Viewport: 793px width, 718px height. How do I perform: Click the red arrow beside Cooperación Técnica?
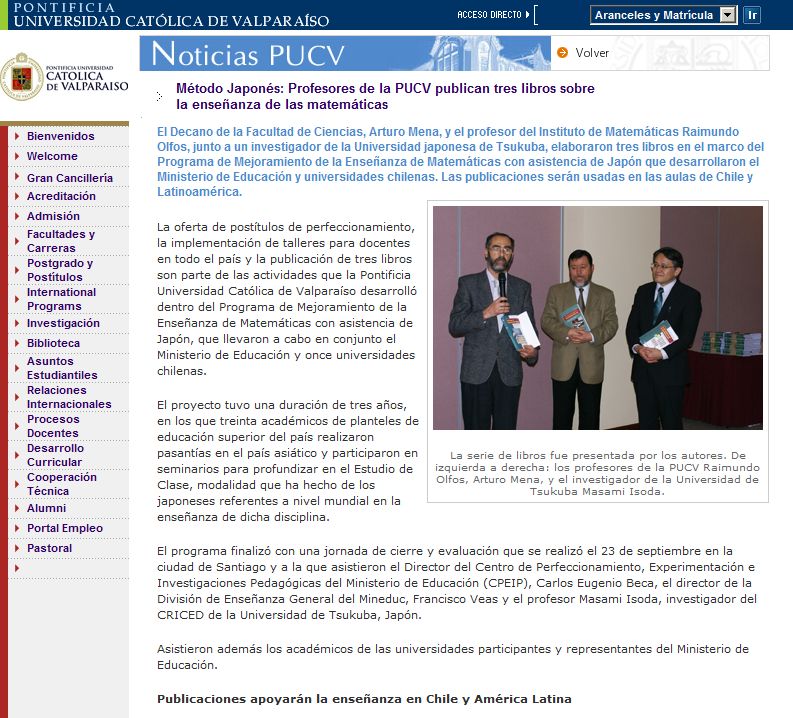pos(17,484)
